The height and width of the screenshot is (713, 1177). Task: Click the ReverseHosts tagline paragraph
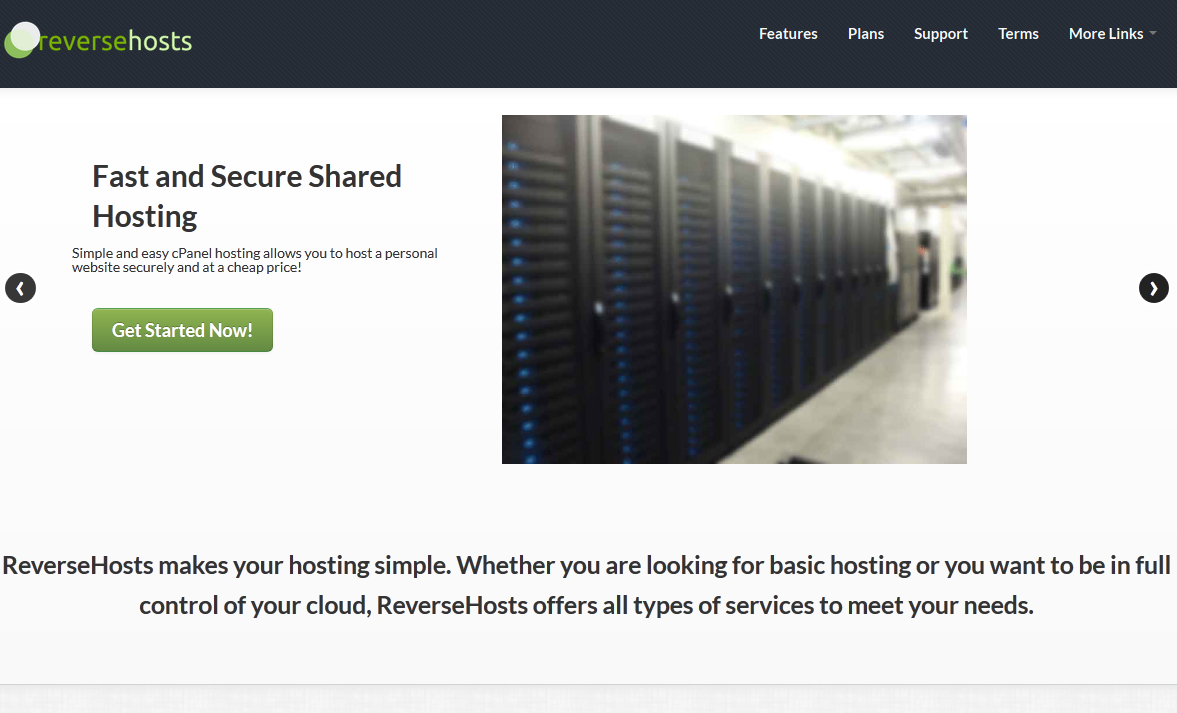(x=587, y=585)
